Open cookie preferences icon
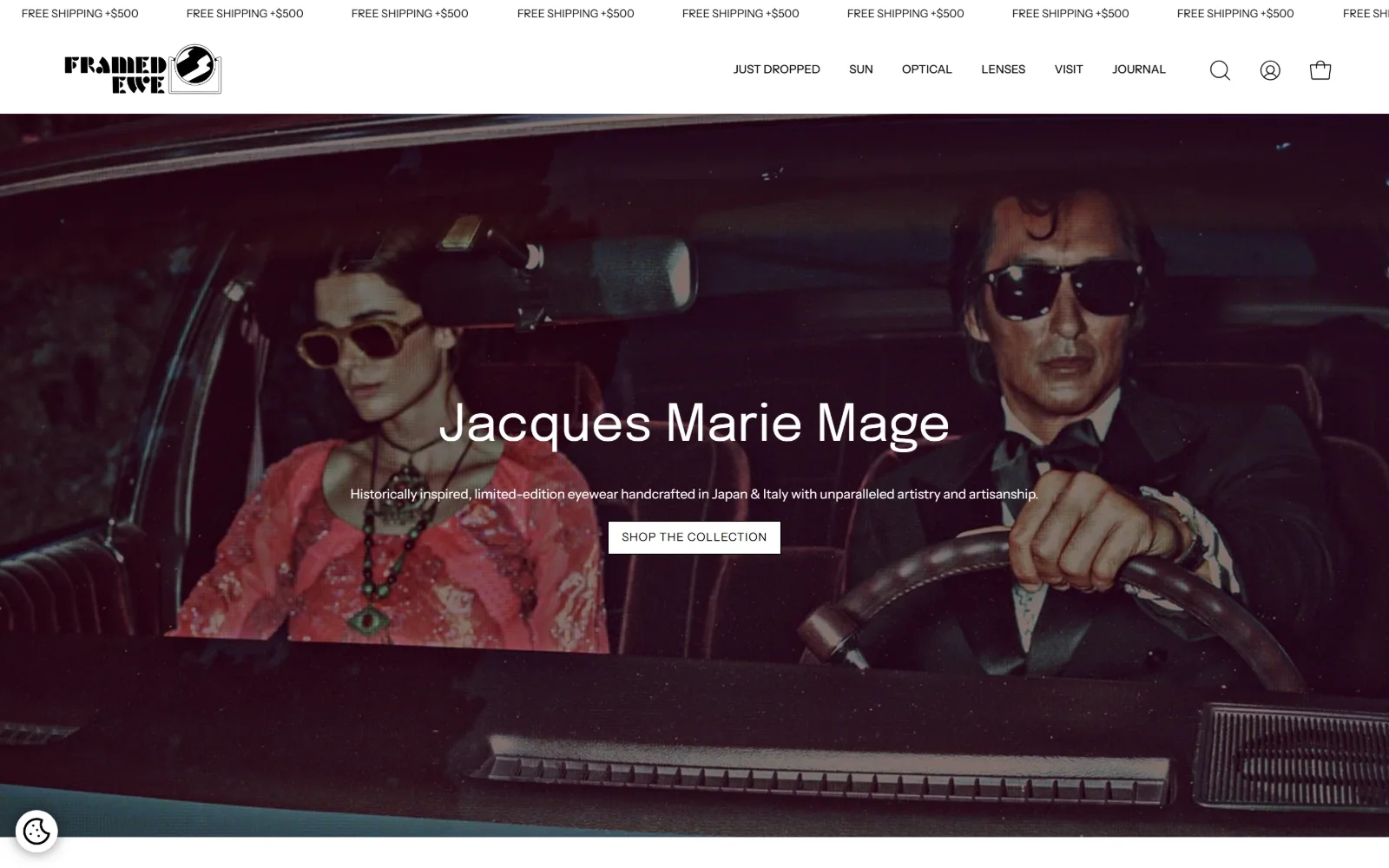Image resolution: width=1389 pixels, height=868 pixels. [x=36, y=832]
